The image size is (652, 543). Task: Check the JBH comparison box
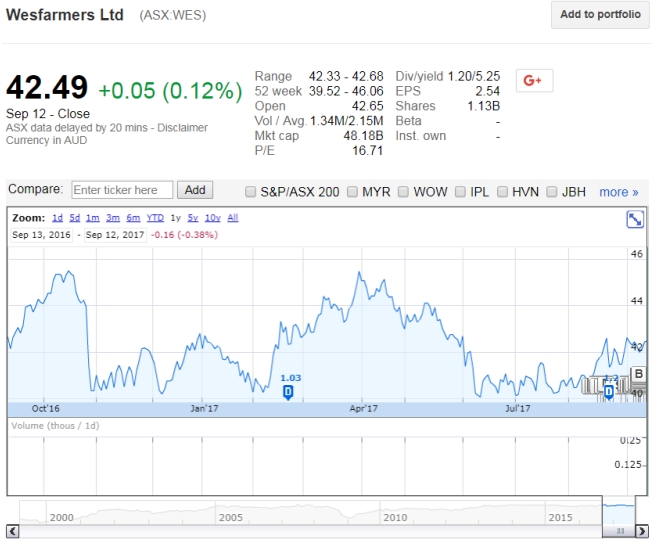pyautogui.click(x=551, y=192)
